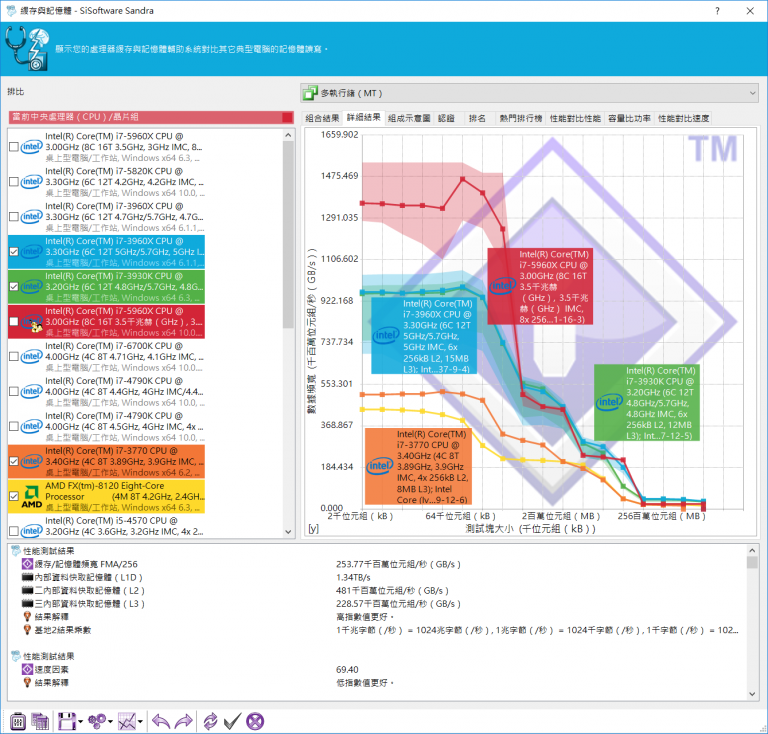768x734 pixels.
Task: Open the save icon dropdown arrow
Action: 80,722
